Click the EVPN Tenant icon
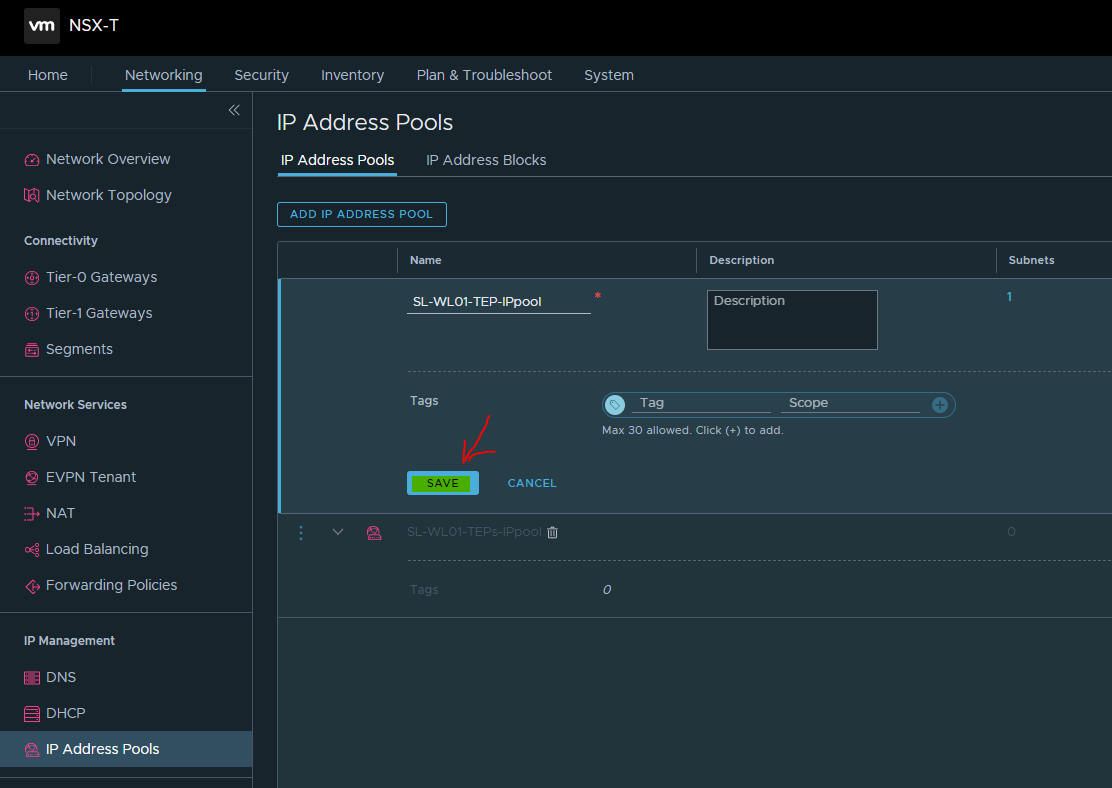 (32, 477)
